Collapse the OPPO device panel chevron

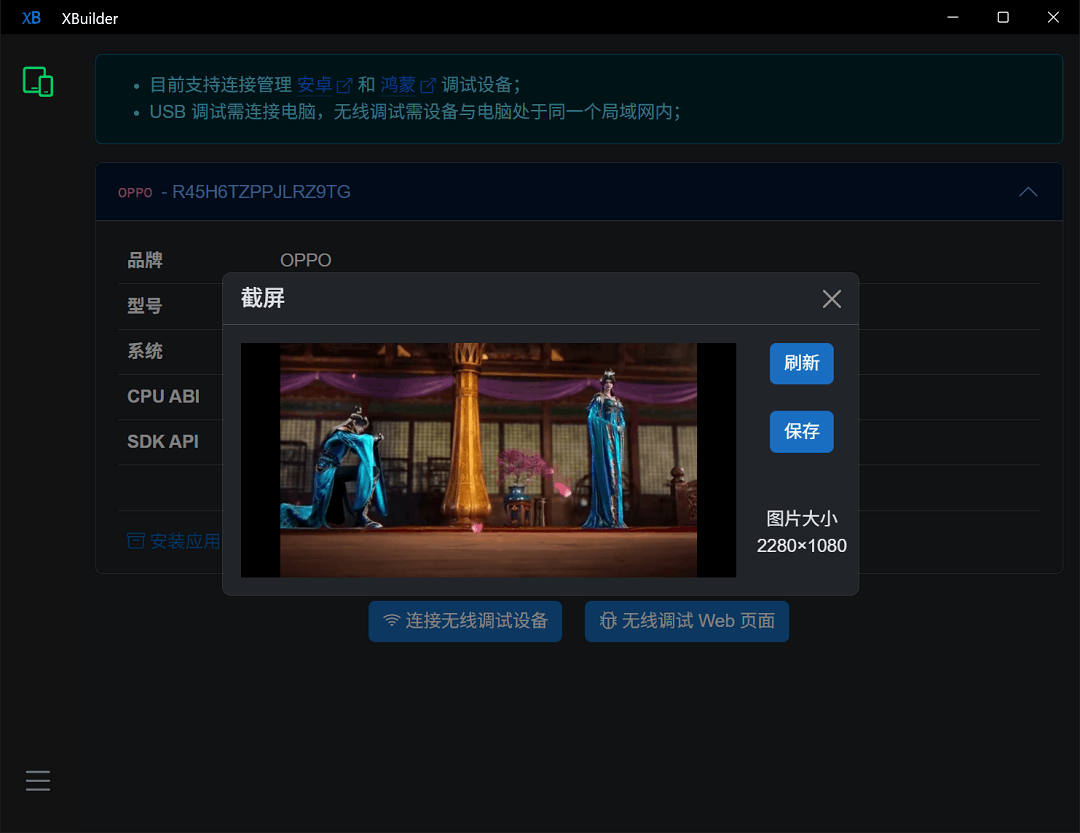tap(1028, 192)
